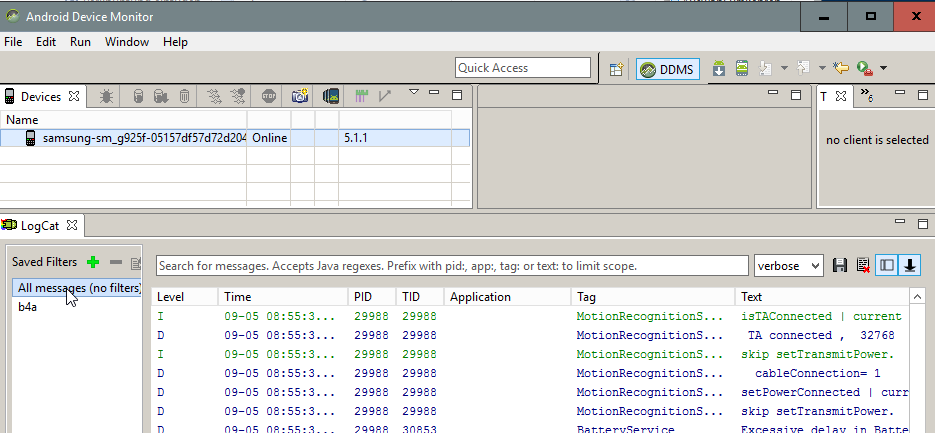935x433 pixels.
Task: Select All messages (no filters) filter
Action: click(77, 288)
